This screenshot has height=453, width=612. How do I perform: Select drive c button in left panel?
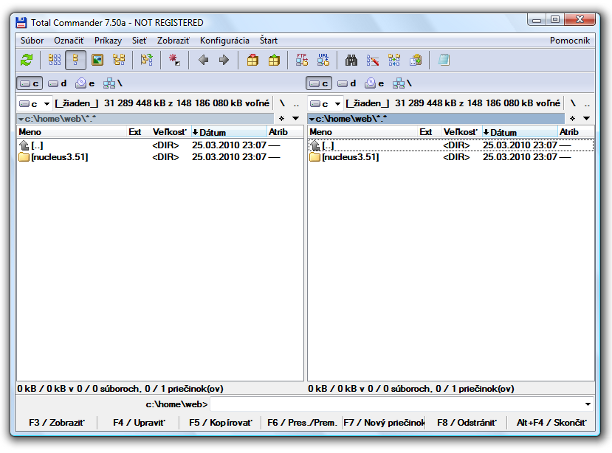pos(29,83)
